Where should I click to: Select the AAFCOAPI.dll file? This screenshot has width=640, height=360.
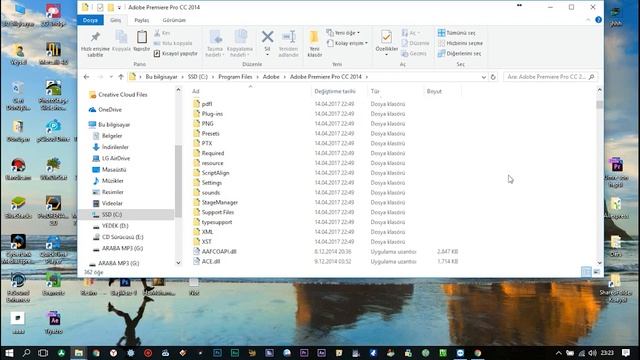coord(215,251)
